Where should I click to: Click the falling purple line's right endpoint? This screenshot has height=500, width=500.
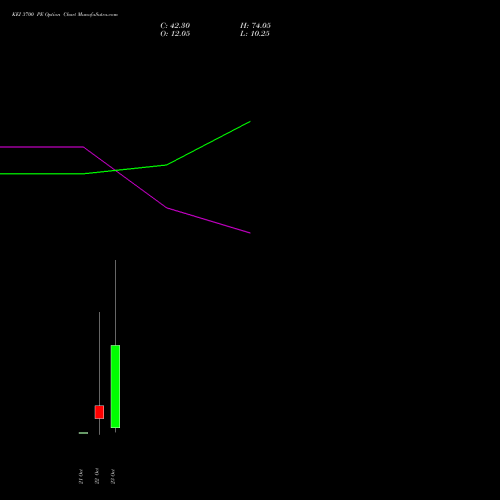click(250, 233)
